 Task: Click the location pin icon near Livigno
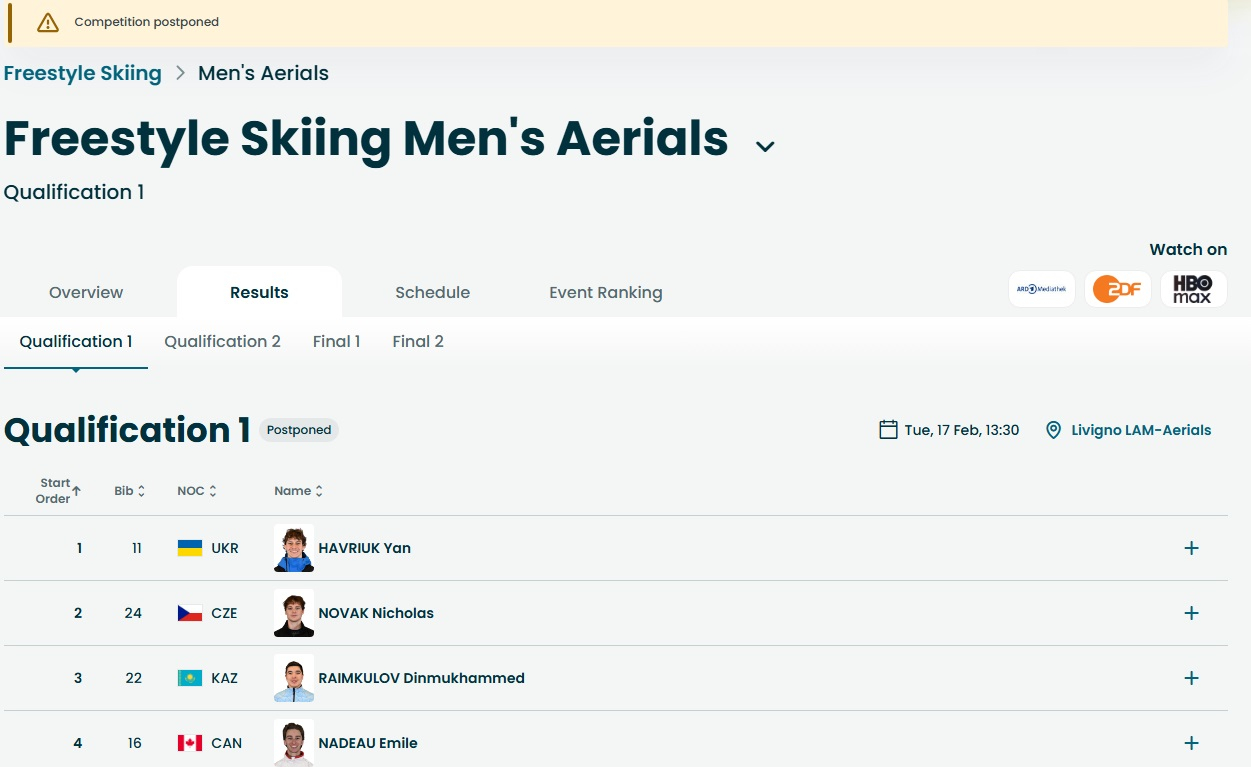point(1053,430)
